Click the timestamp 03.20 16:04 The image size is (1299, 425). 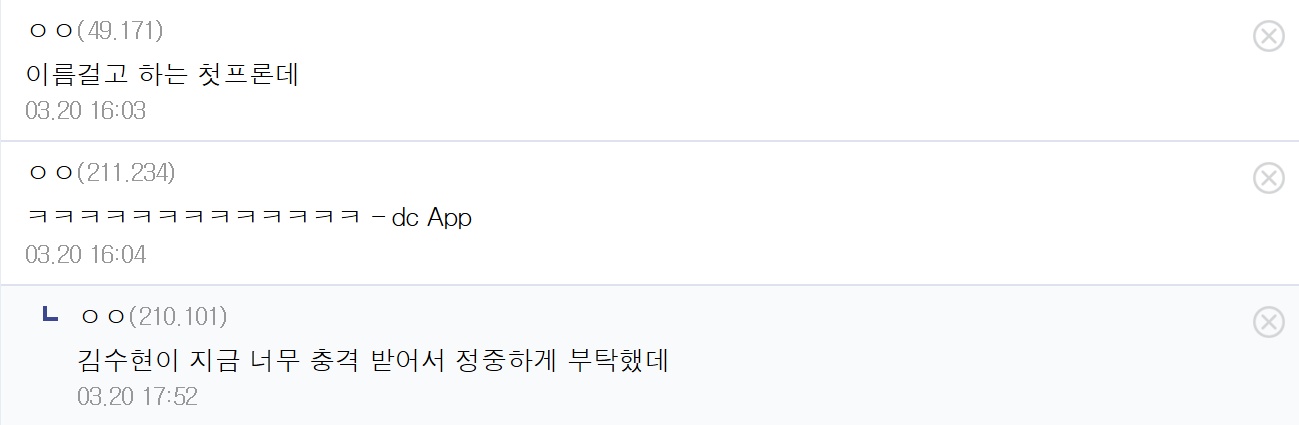click(x=86, y=255)
